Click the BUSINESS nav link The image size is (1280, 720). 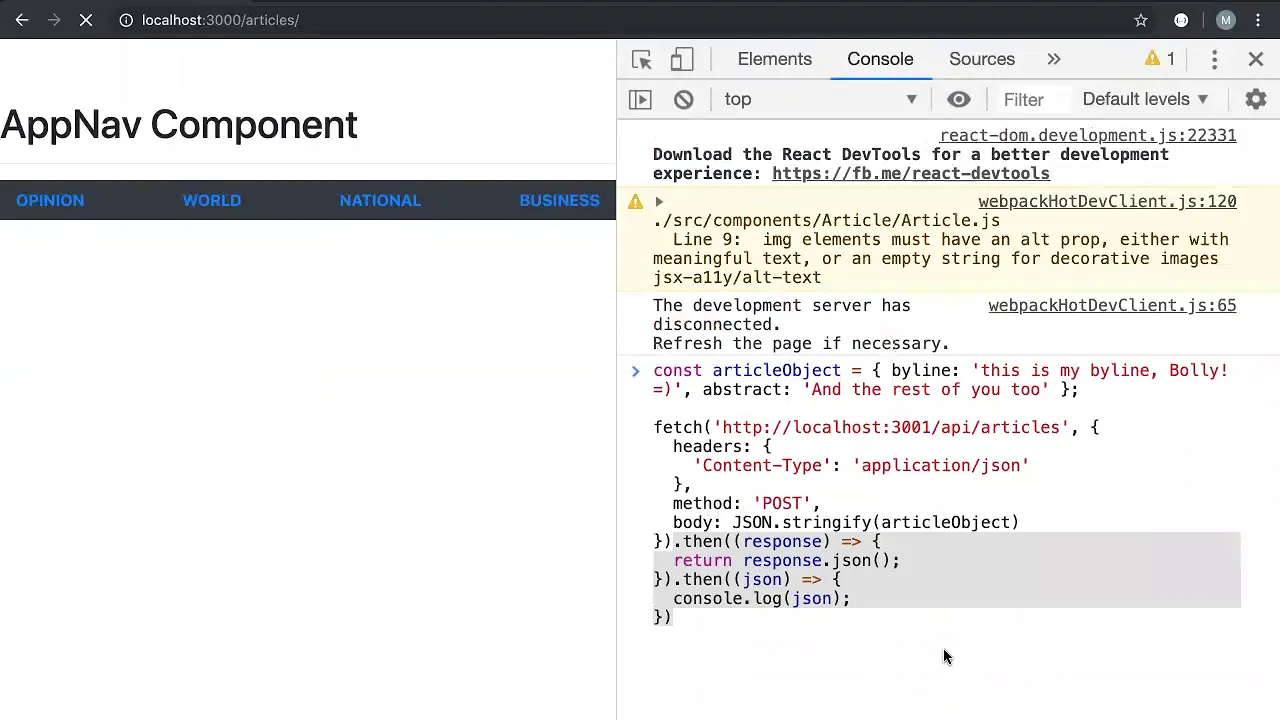559,200
